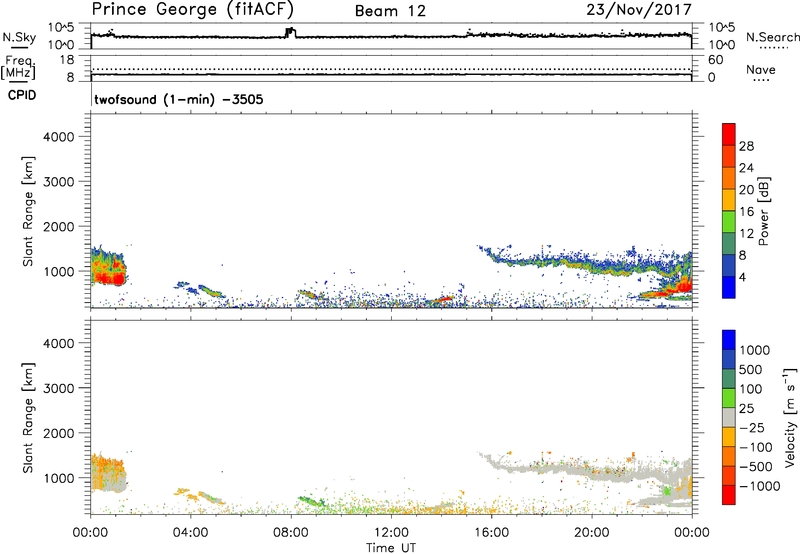This screenshot has width=800, height=554.
Task: Click the '12:00' time axis label
Action: pyautogui.click(x=391, y=533)
